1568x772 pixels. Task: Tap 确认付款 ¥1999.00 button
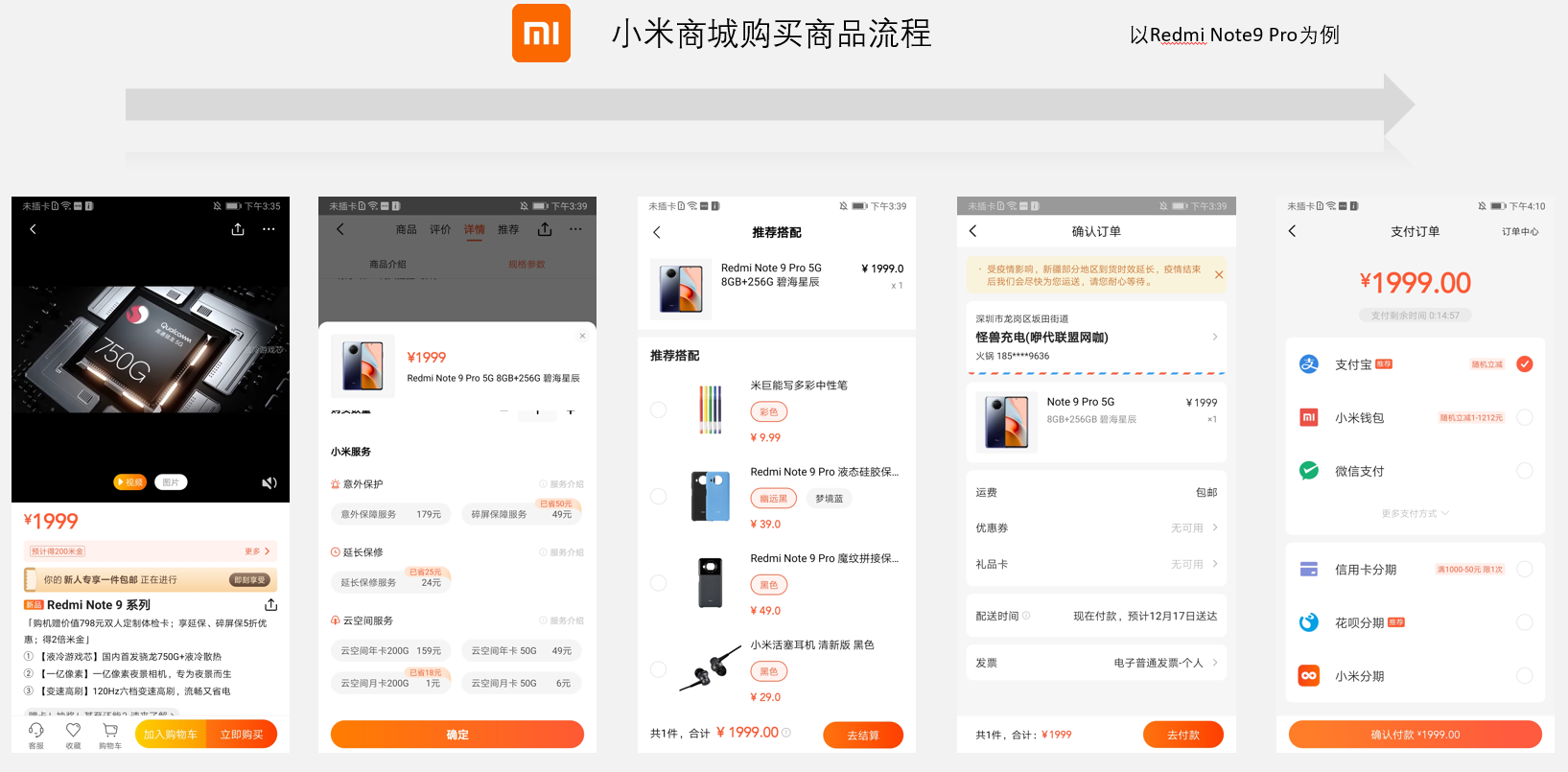[x=1416, y=735]
